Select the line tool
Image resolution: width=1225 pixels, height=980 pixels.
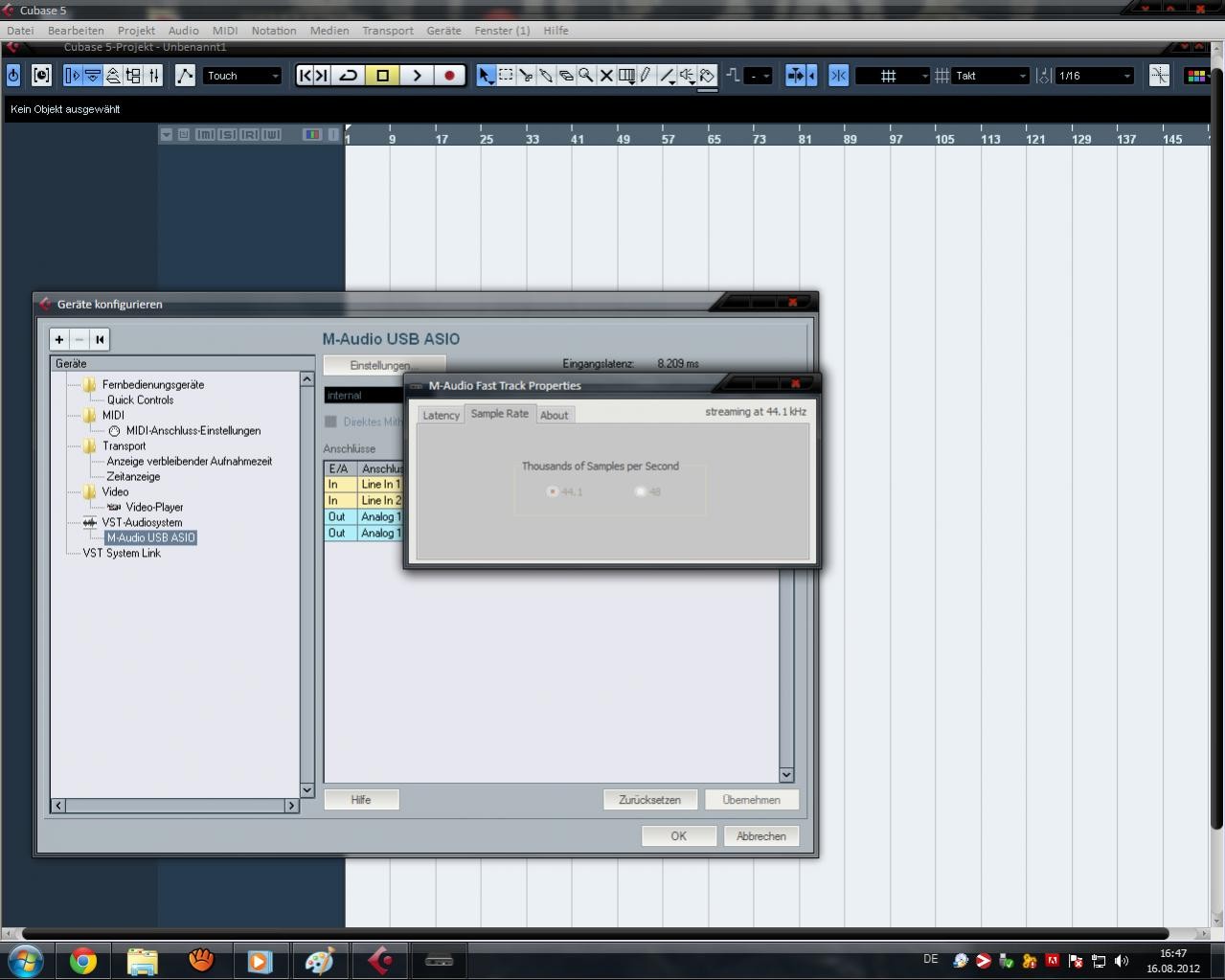pyautogui.click(x=667, y=76)
